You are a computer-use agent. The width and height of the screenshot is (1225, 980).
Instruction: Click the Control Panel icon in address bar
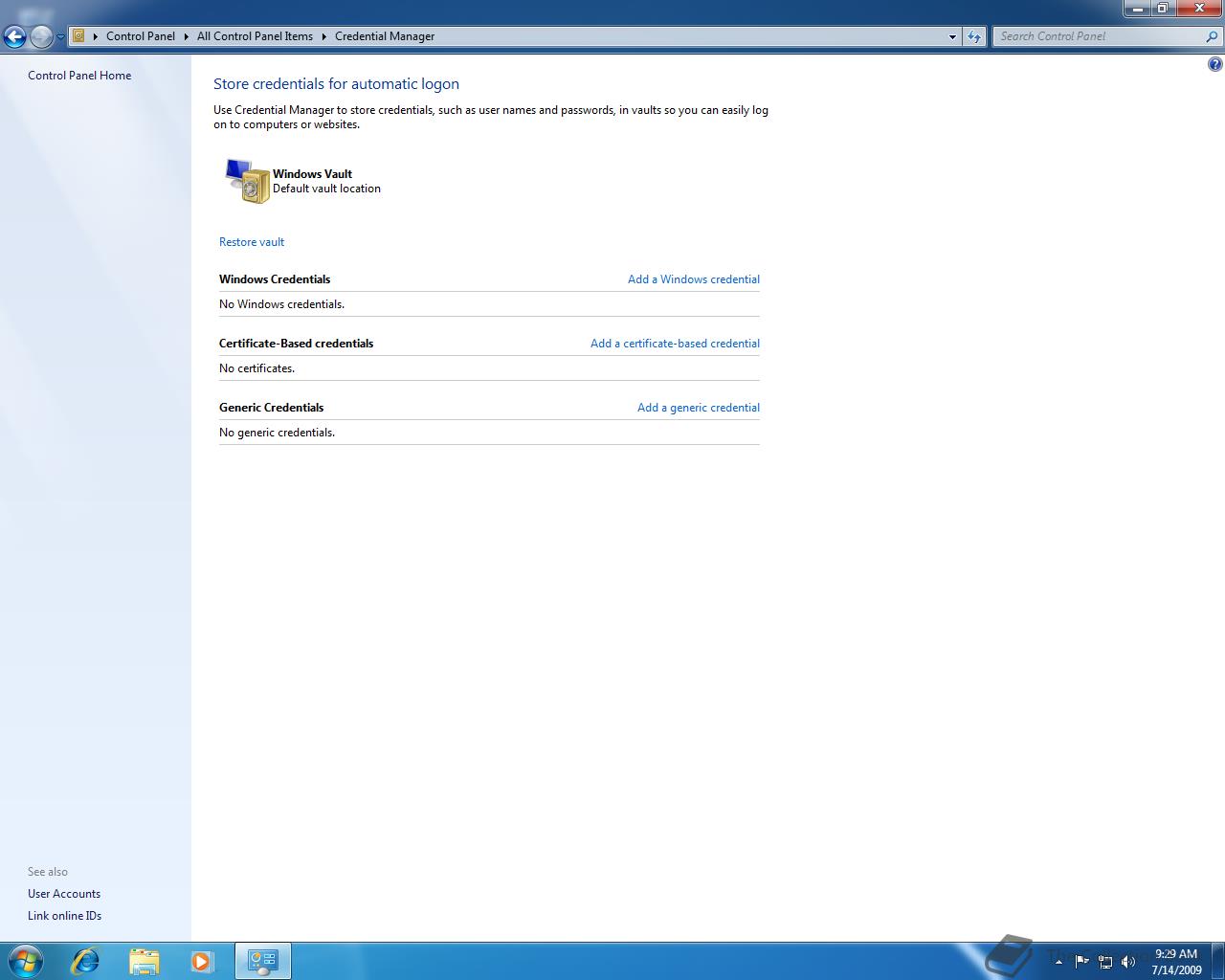(x=79, y=36)
